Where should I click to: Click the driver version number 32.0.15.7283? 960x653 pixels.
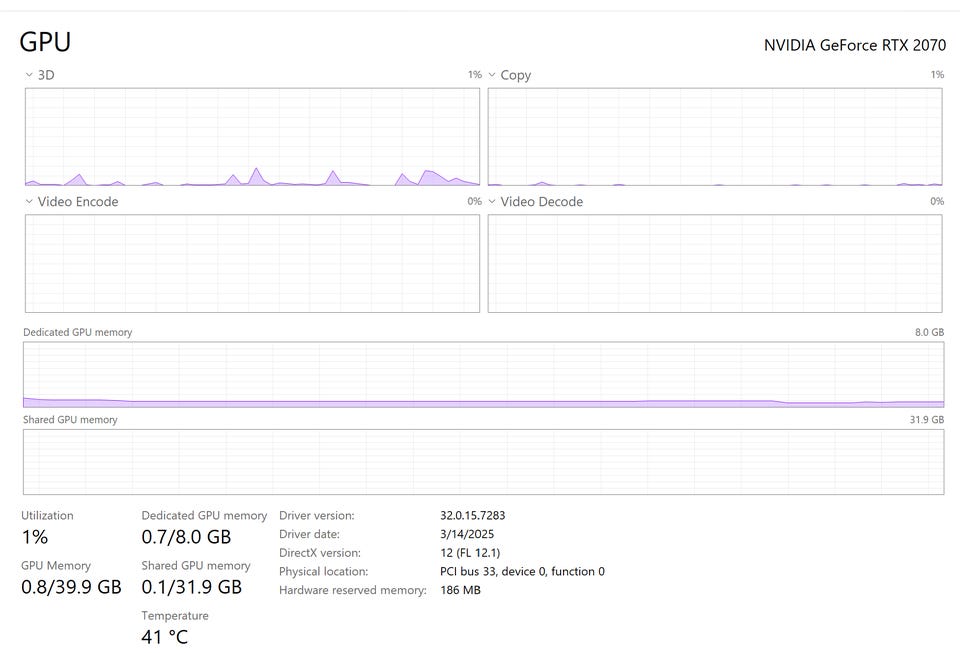click(x=472, y=516)
